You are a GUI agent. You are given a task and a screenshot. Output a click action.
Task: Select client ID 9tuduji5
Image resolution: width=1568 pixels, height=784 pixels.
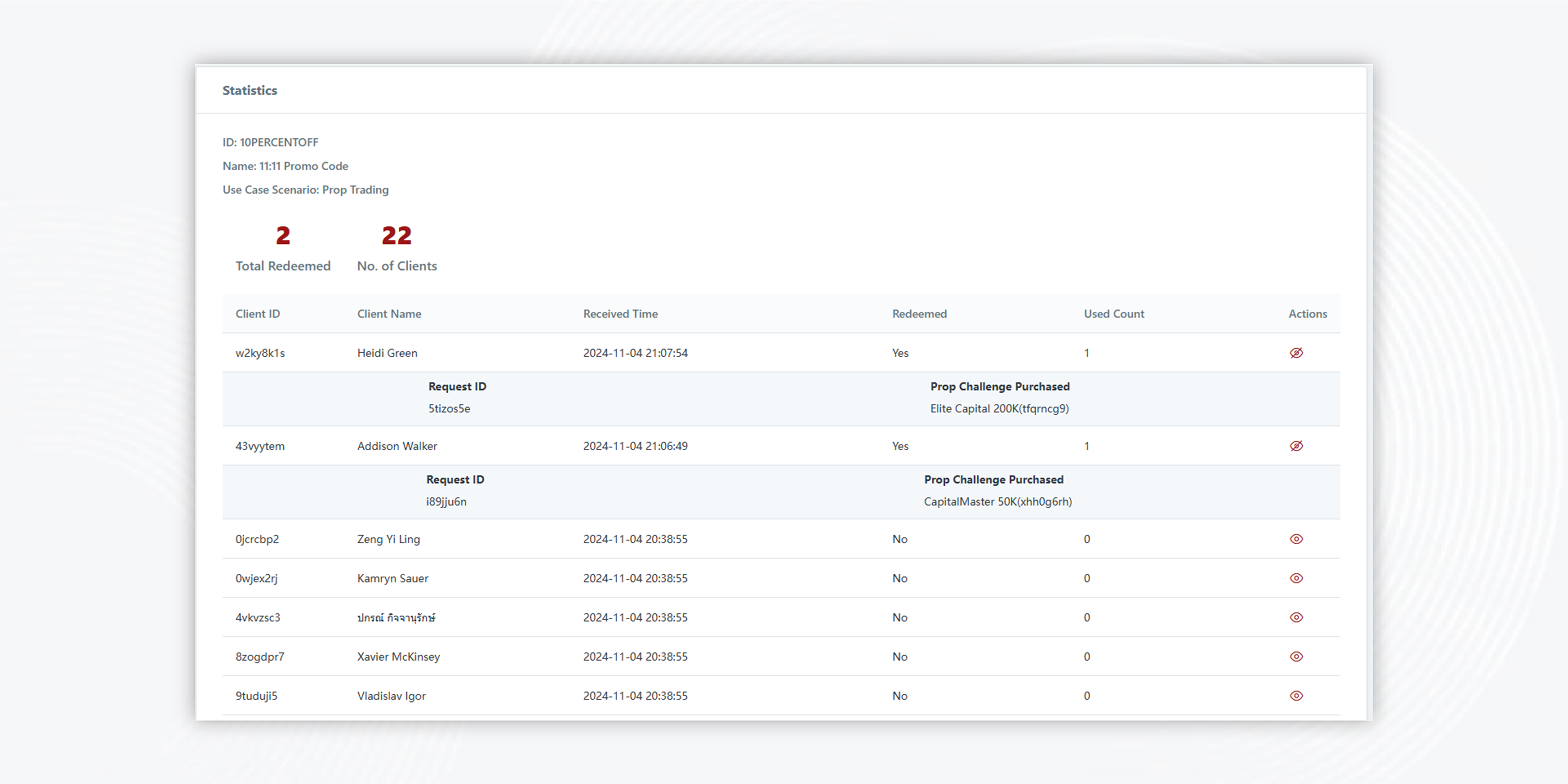click(x=256, y=696)
